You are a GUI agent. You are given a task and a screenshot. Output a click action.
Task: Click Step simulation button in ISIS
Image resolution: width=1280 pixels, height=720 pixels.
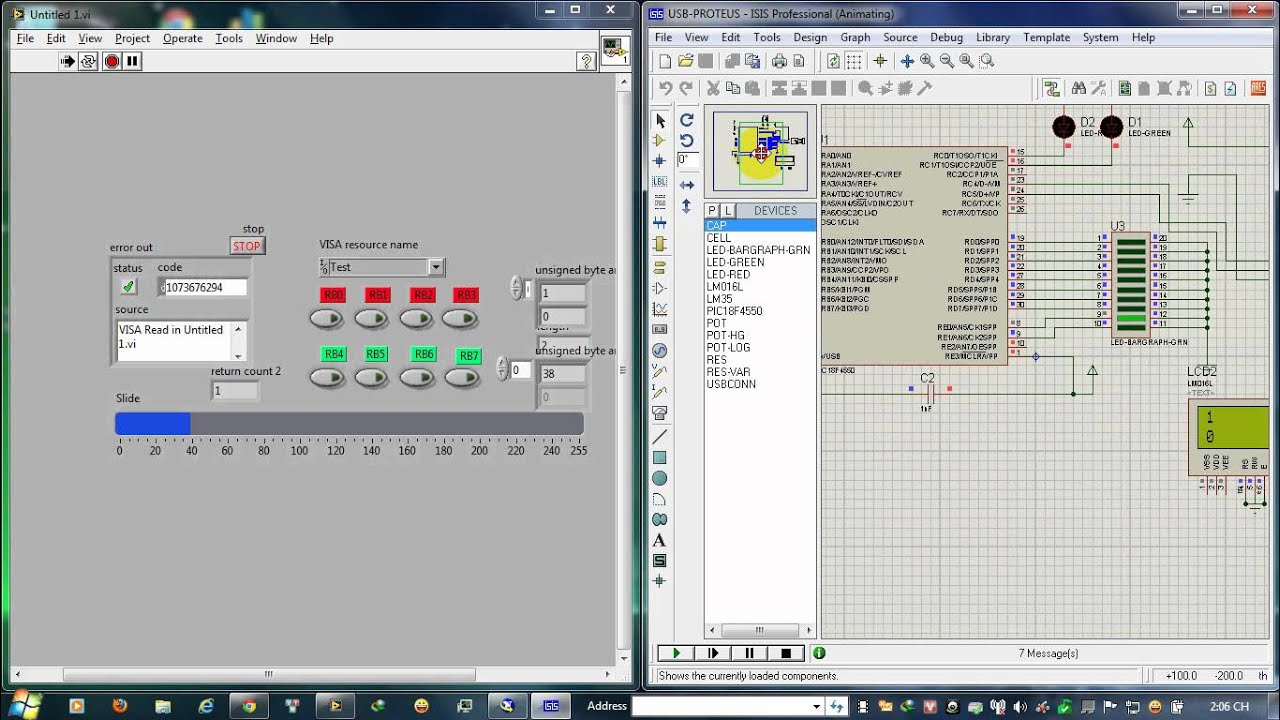(713, 653)
